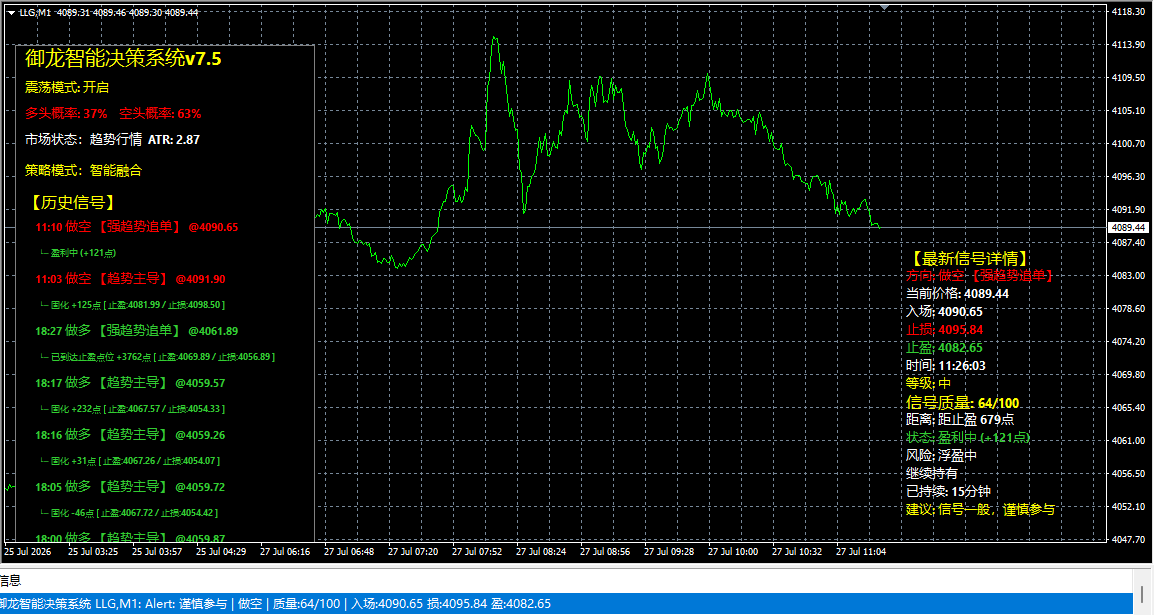Click the 4105.10 price axis label
This screenshot has width=1154, height=615.
1130,111
